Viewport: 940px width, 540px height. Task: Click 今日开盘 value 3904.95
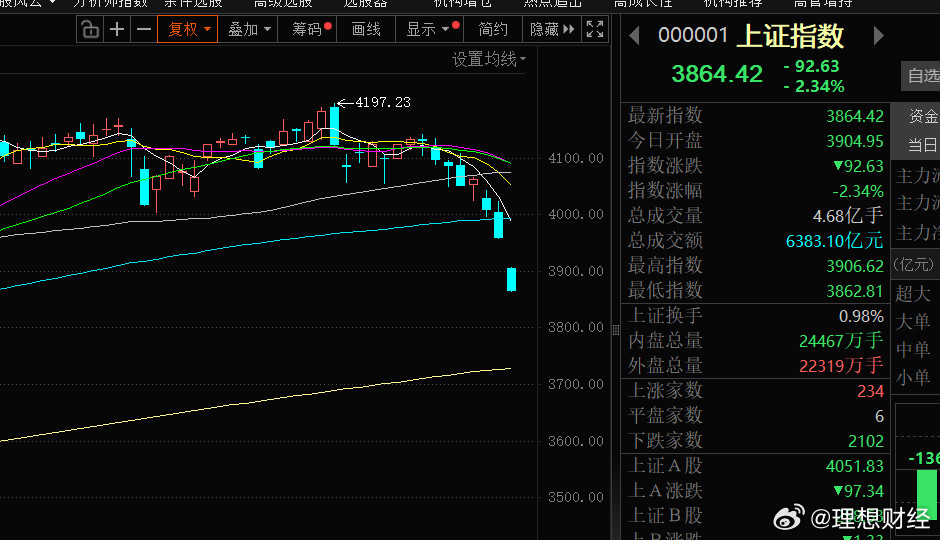pyautogui.click(x=855, y=141)
